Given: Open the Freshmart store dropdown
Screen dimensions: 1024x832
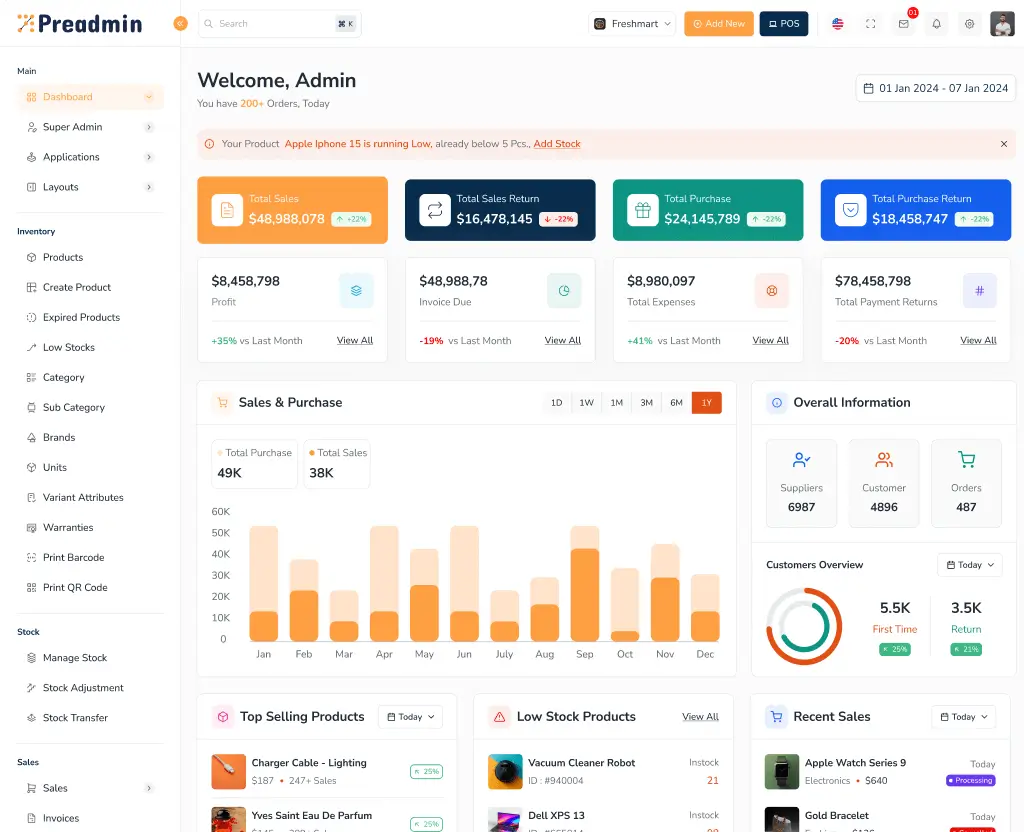Looking at the screenshot, I should [x=631, y=23].
